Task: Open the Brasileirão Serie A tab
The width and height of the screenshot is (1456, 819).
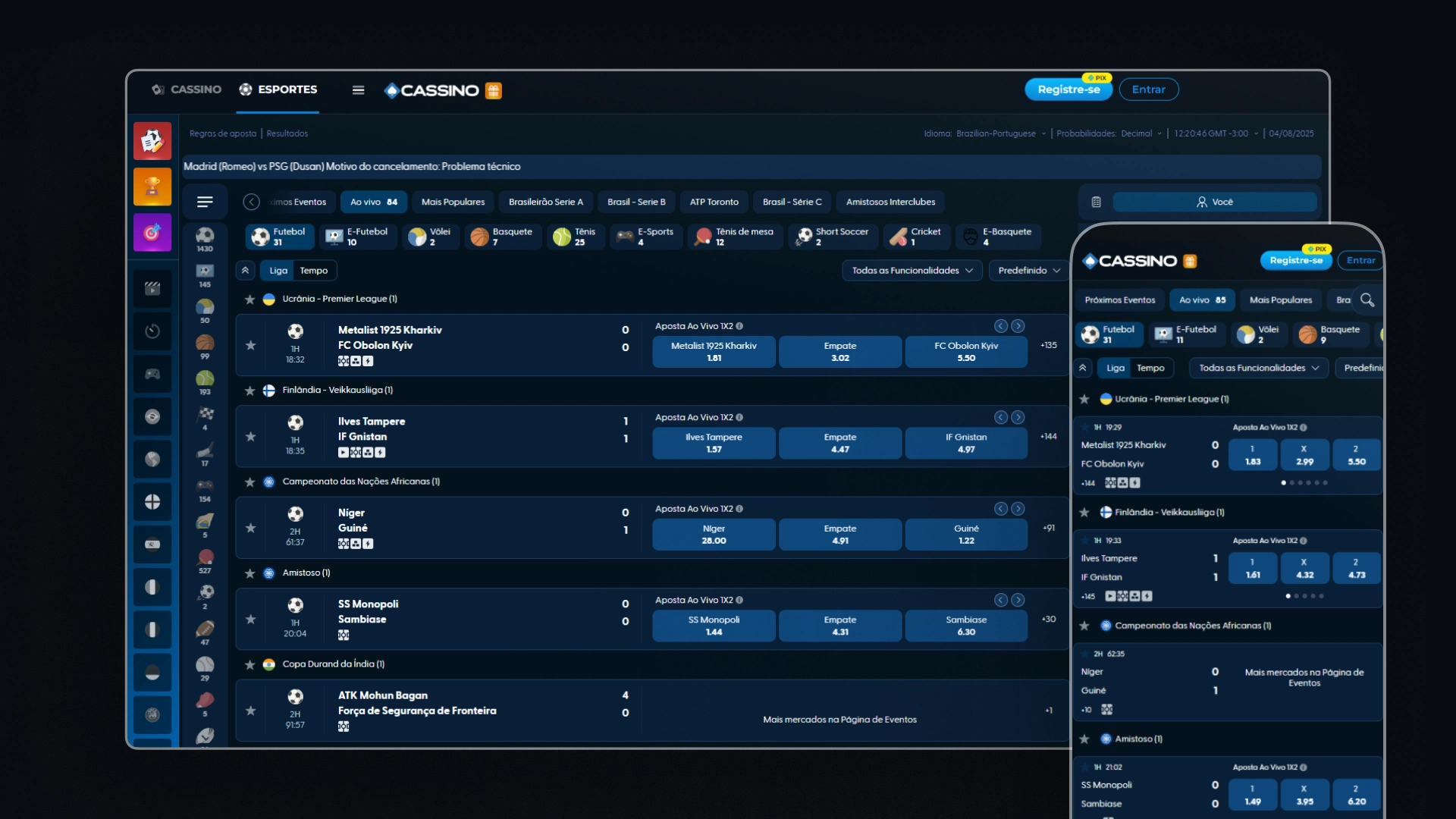Action: pyautogui.click(x=545, y=202)
